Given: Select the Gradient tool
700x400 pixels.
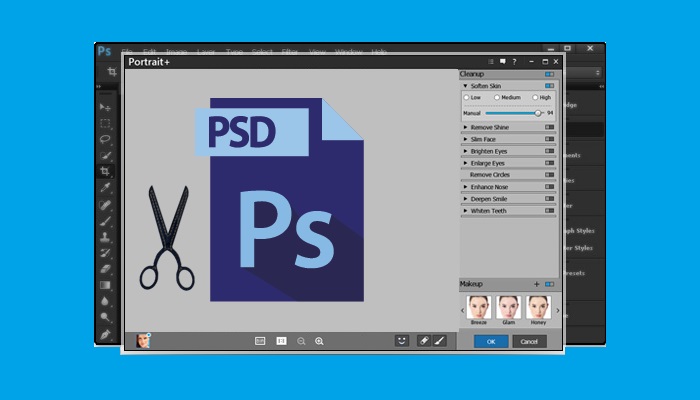Looking at the screenshot, I should (x=105, y=285).
